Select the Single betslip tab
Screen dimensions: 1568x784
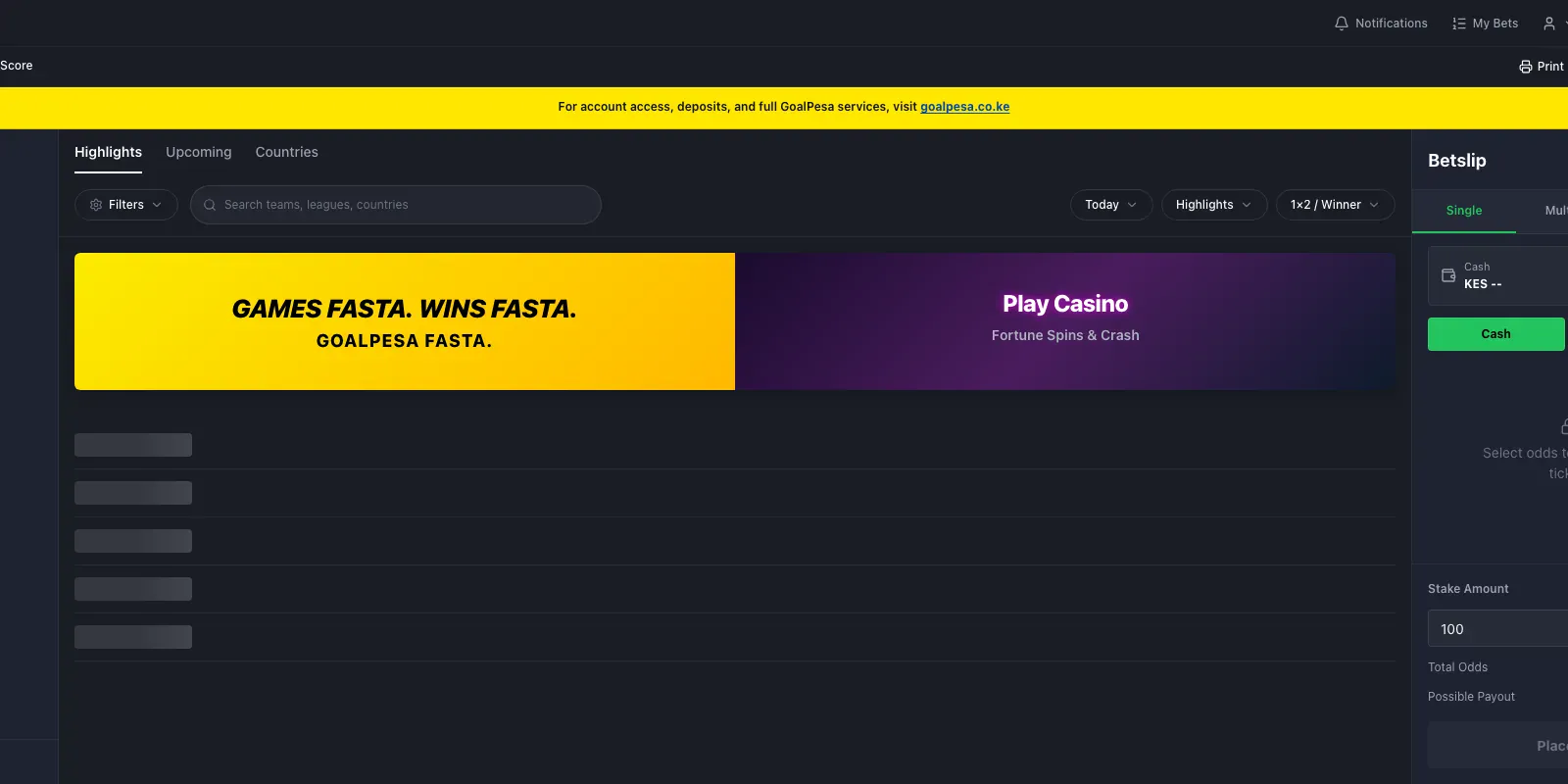coord(1464,211)
